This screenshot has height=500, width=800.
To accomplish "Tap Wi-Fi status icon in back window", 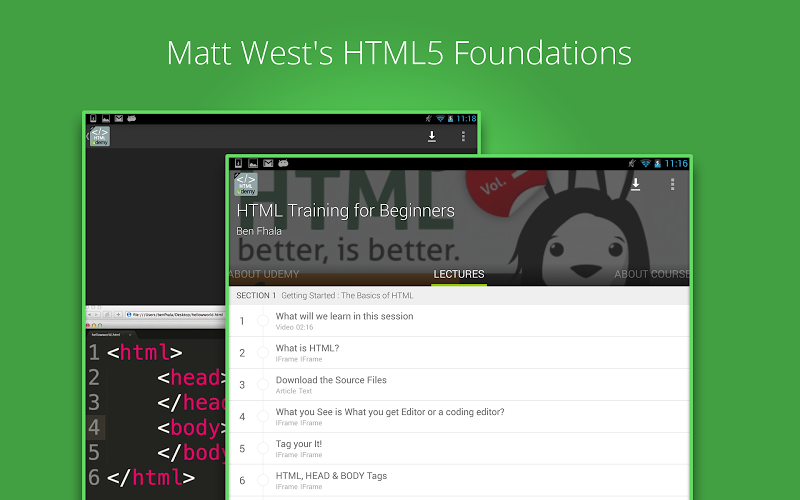I will tap(440, 118).
